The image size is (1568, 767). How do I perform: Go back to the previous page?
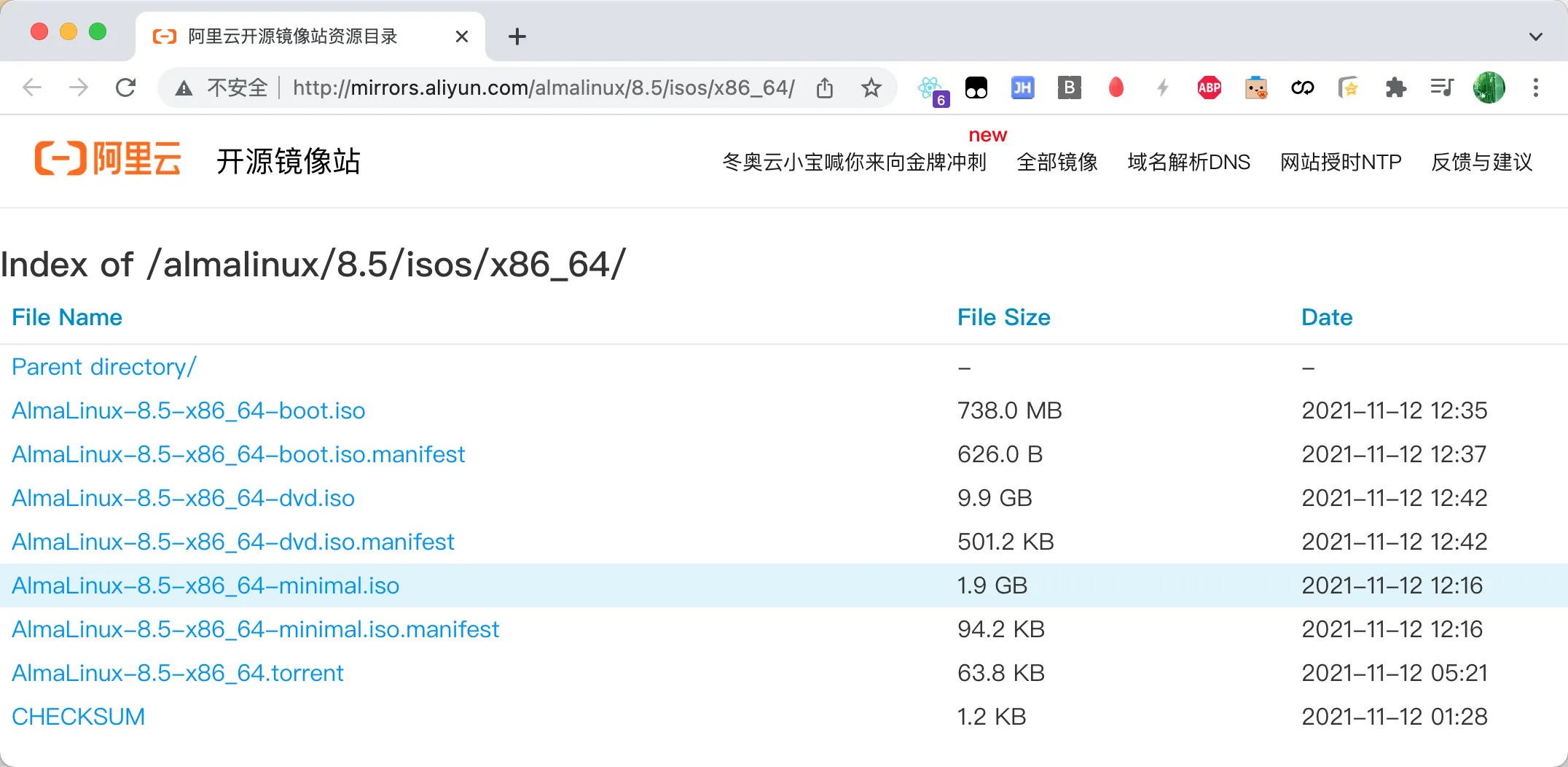point(32,88)
